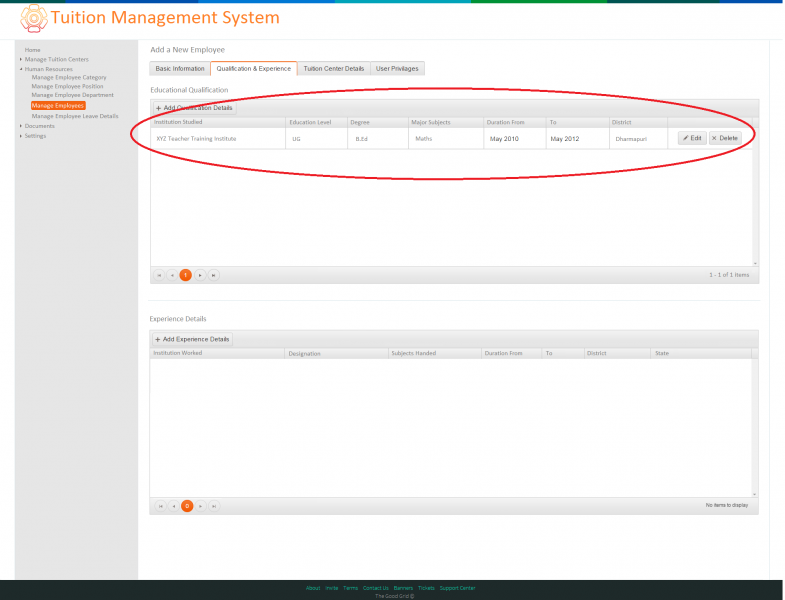Sort by Institution Worked column header
This screenshot has width=785, height=600.
[217, 353]
